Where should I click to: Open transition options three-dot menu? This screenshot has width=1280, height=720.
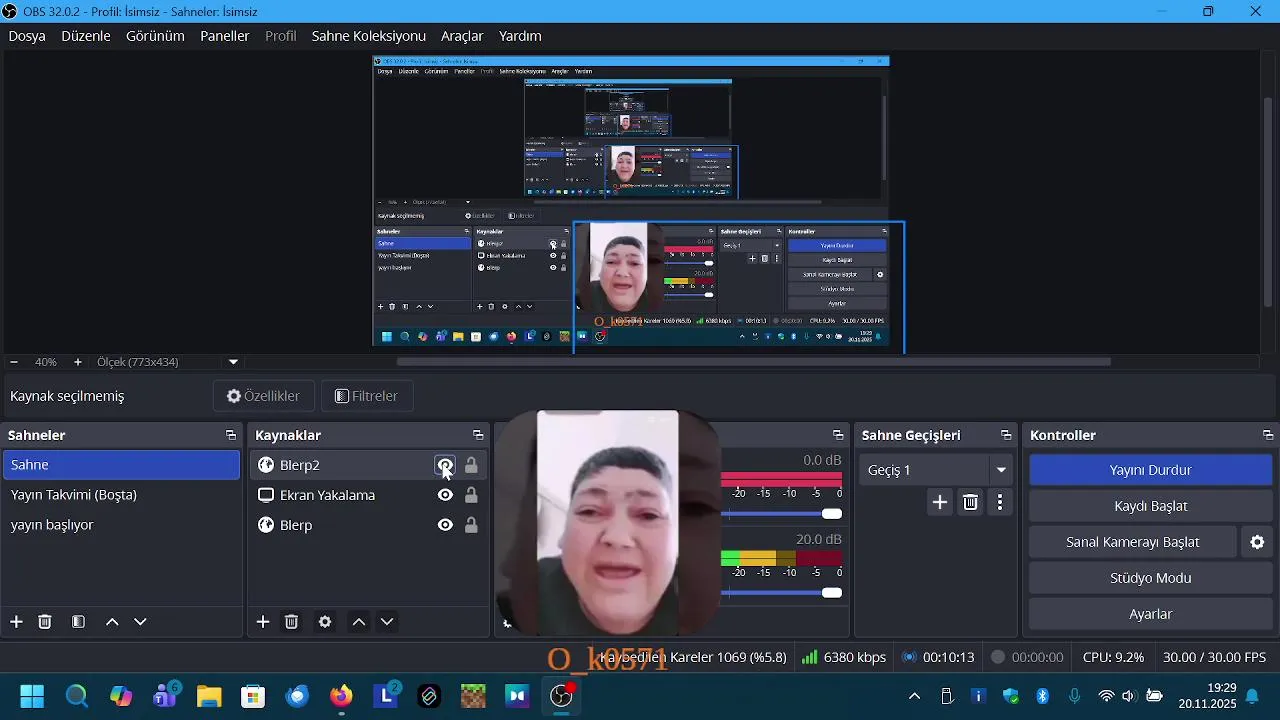point(1000,502)
